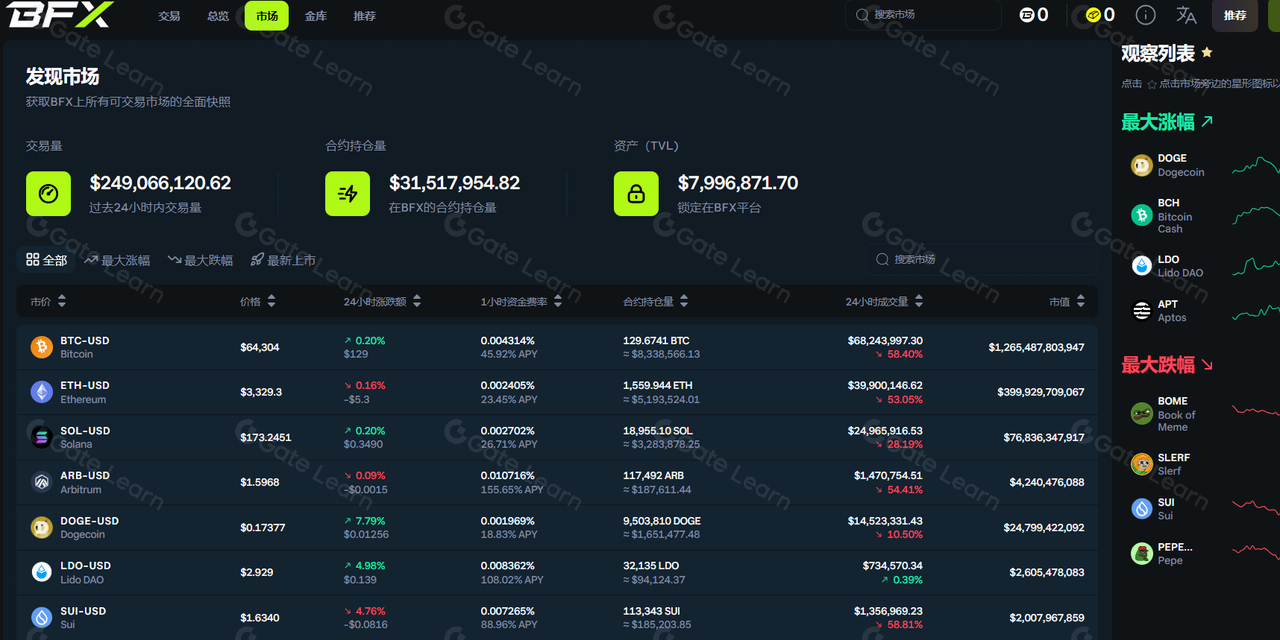Click the circular info icon in top bar
Viewport: 1280px width, 640px height.
tap(1146, 15)
